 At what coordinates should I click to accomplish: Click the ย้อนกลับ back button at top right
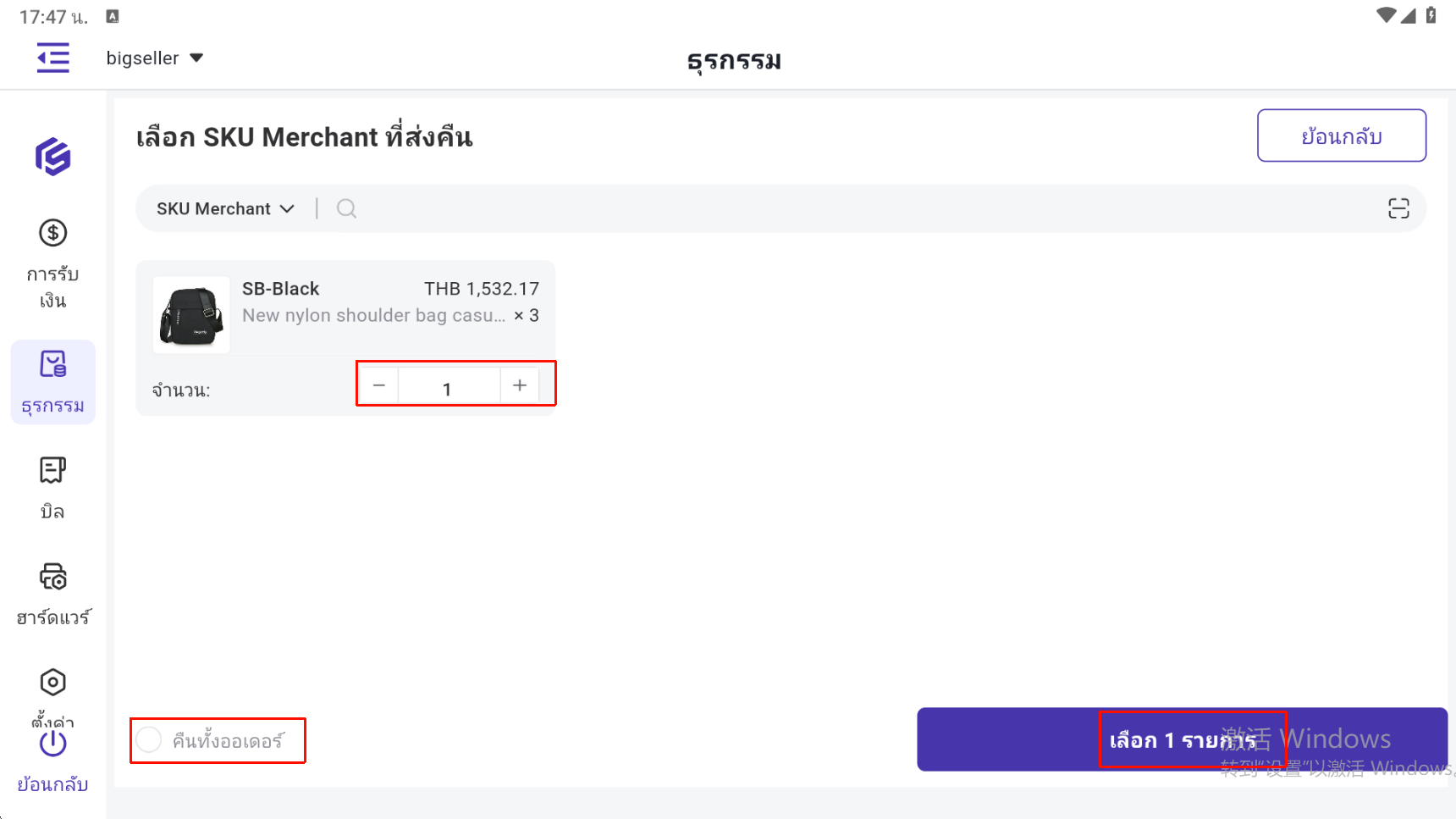[x=1341, y=136]
